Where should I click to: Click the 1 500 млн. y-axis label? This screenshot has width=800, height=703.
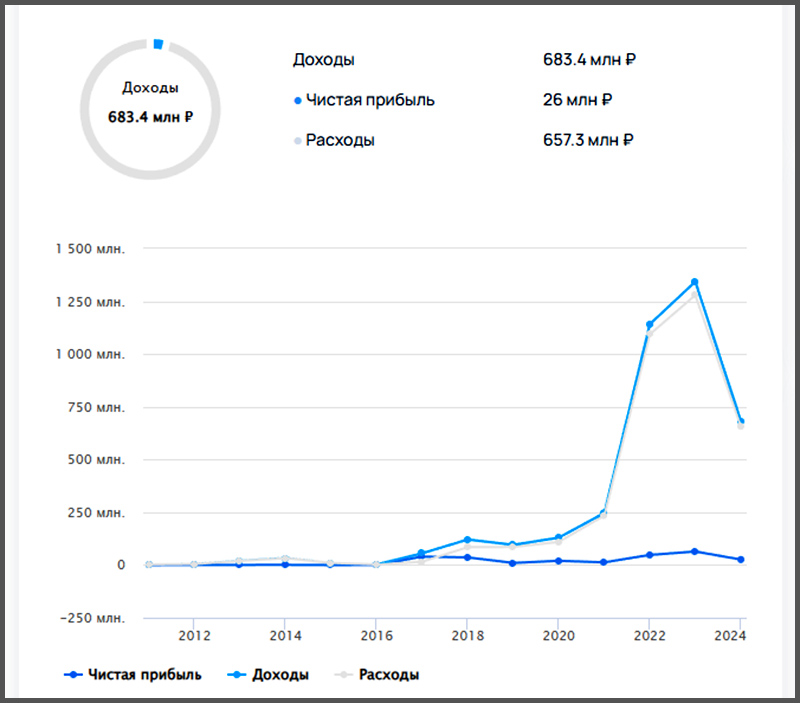coord(92,249)
